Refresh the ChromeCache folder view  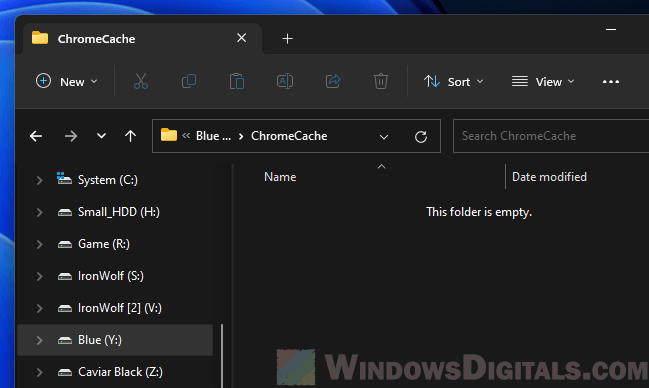pos(421,137)
